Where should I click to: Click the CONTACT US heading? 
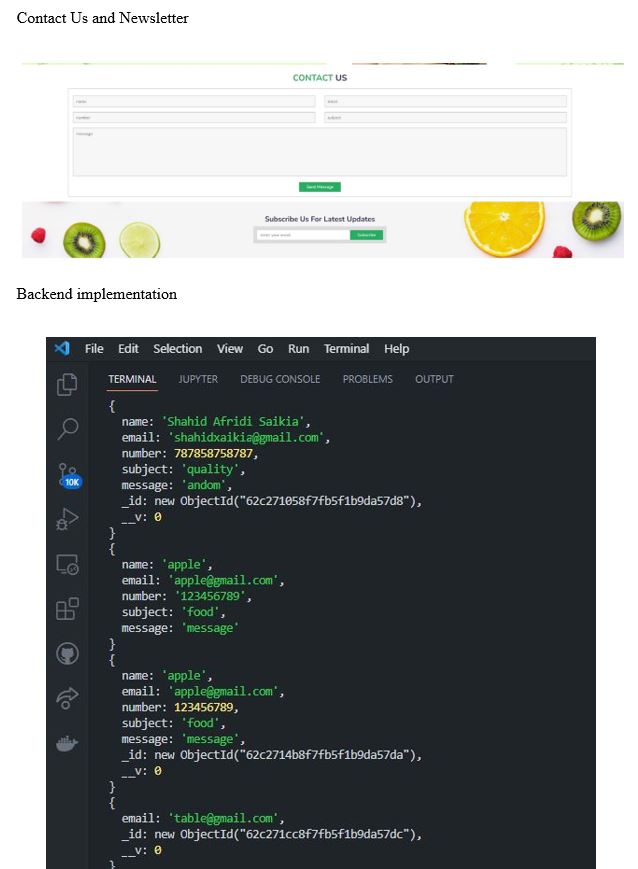[x=320, y=78]
